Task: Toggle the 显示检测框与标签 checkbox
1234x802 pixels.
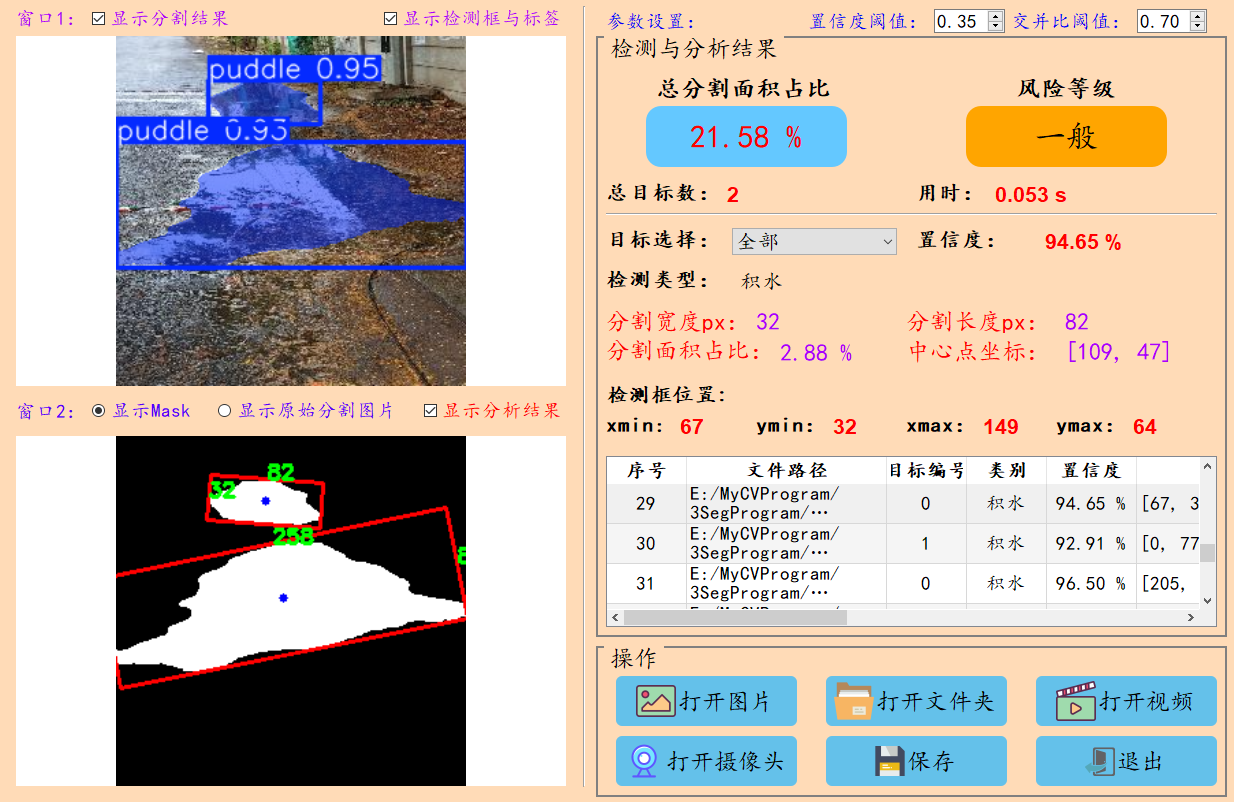Action: [x=391, y=18]
